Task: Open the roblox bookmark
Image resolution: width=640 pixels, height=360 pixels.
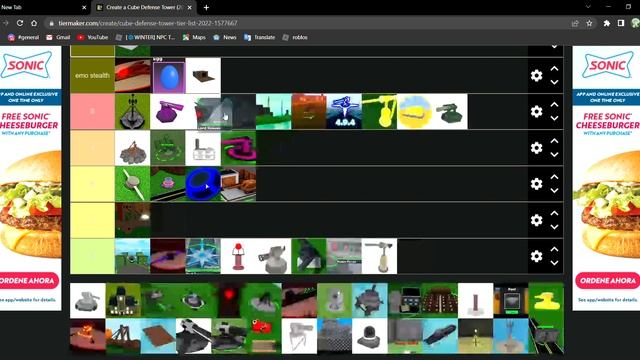Action: point(295,37)
